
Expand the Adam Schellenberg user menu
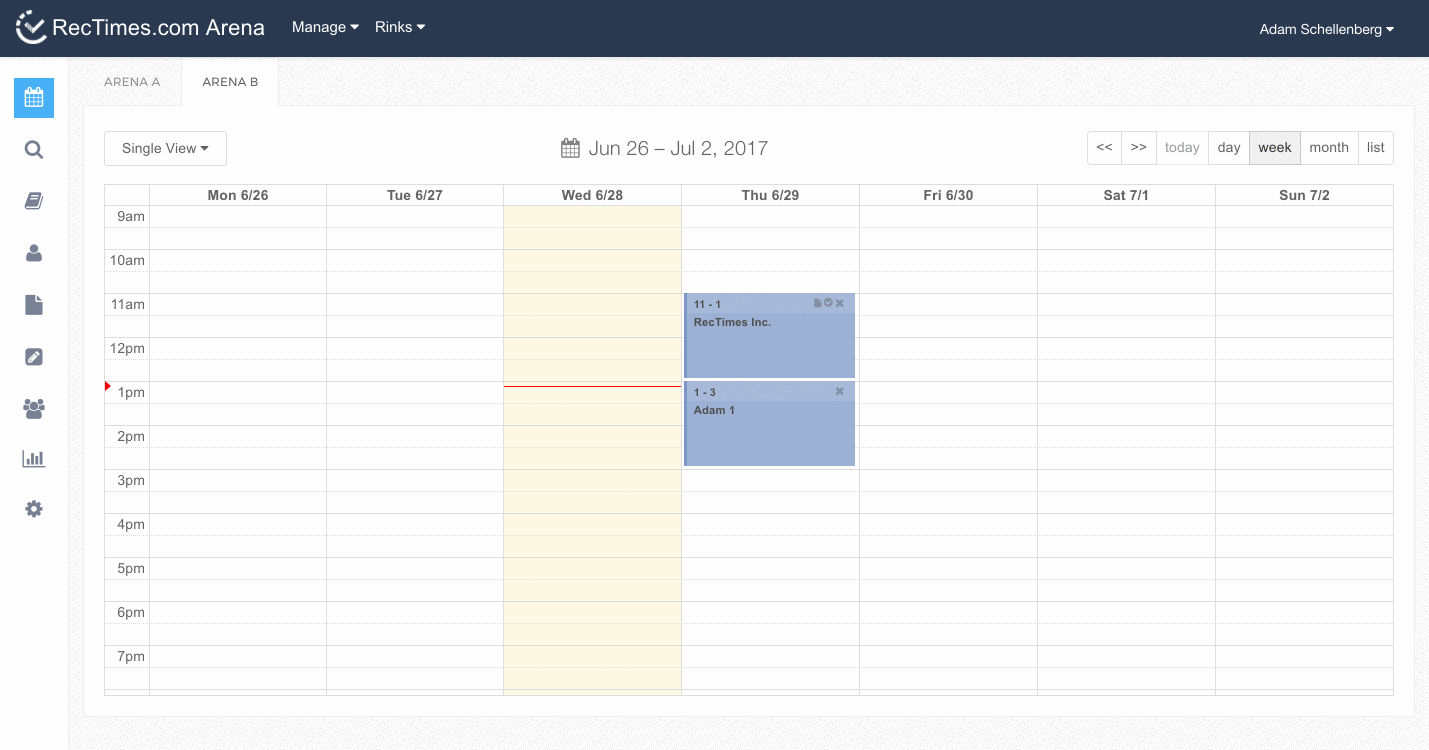click(x=1326, y=29)
